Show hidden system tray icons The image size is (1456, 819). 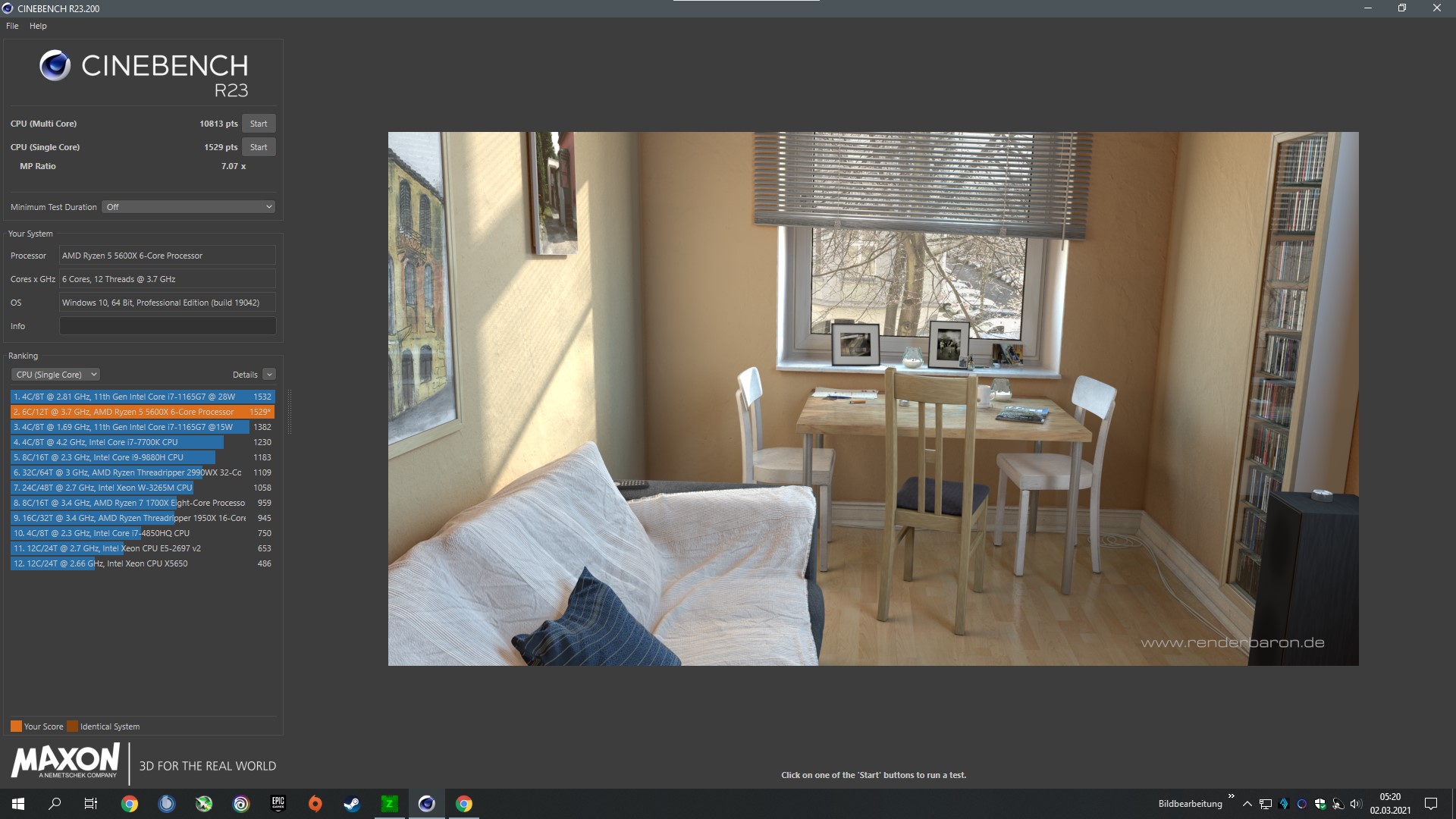(1247, 804)
